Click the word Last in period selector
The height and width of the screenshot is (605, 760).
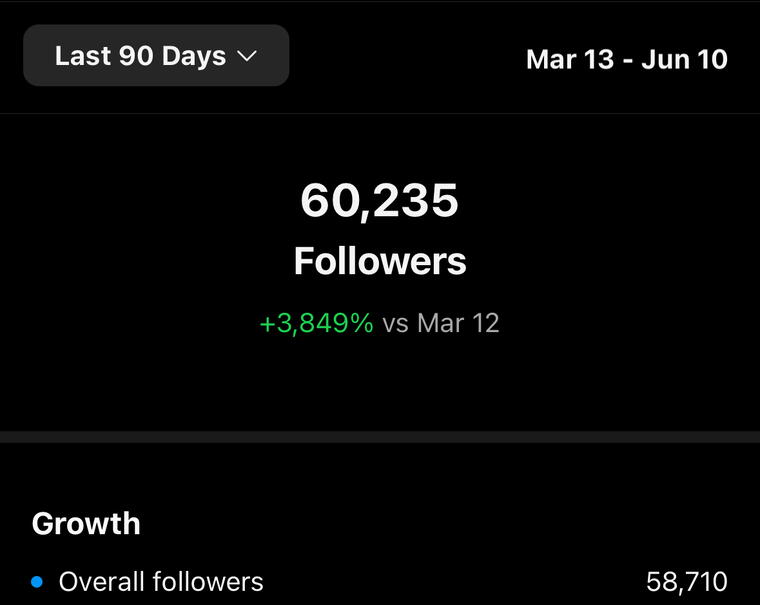[x=82, y=56]
